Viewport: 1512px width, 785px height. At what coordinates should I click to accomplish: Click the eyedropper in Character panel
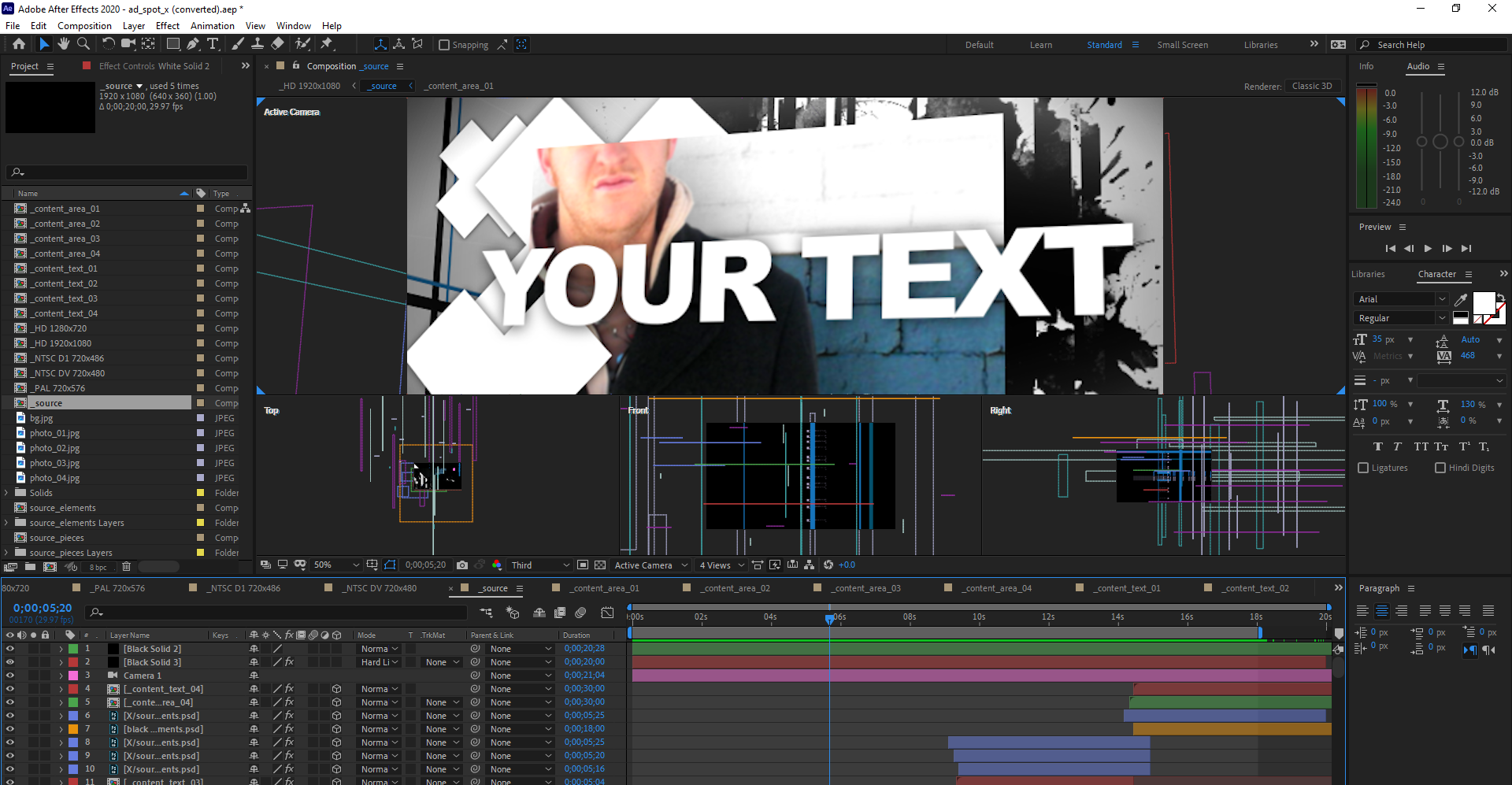[x=1461, y=299]
